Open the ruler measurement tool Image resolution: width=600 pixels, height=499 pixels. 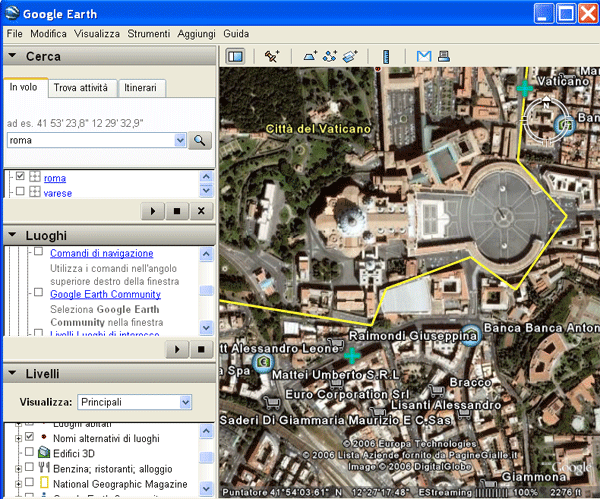point(386,57)
